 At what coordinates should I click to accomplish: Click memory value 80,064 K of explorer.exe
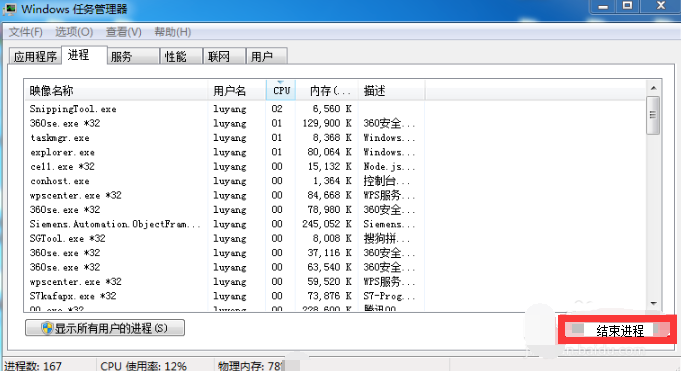click(329, 152)
